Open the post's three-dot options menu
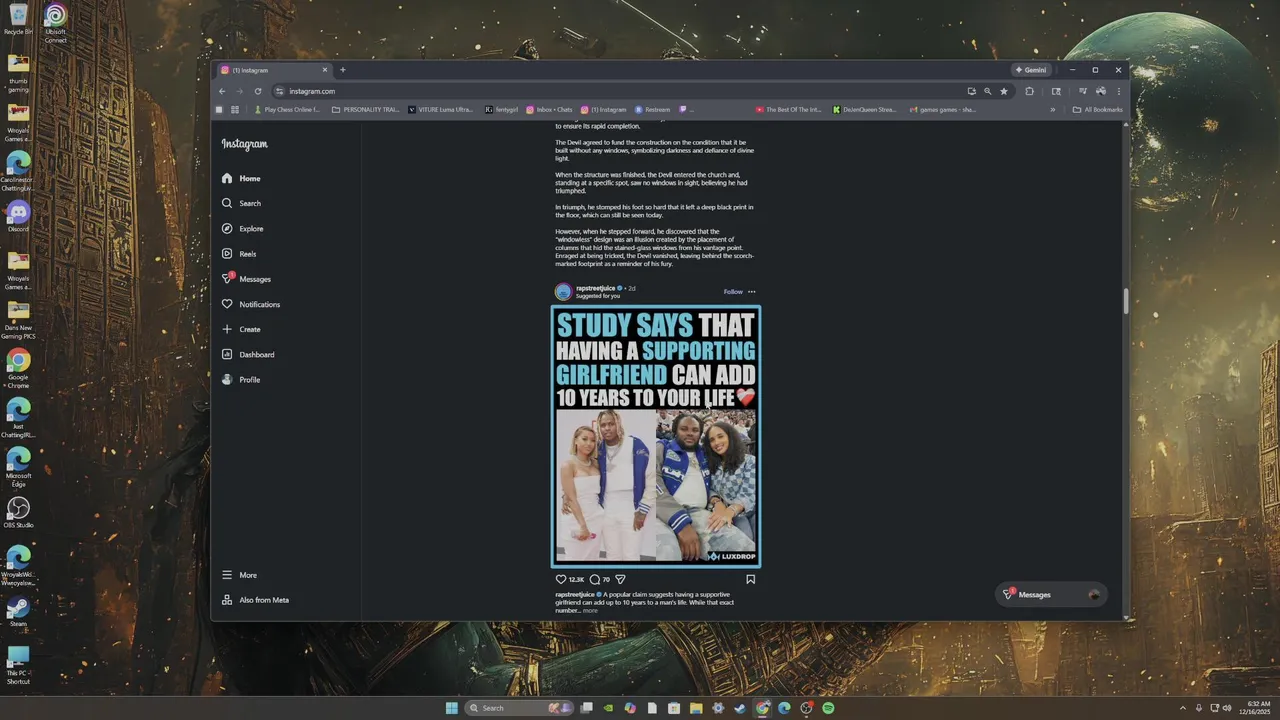This screenshot has height=720, width=1280. click(752, 292)
